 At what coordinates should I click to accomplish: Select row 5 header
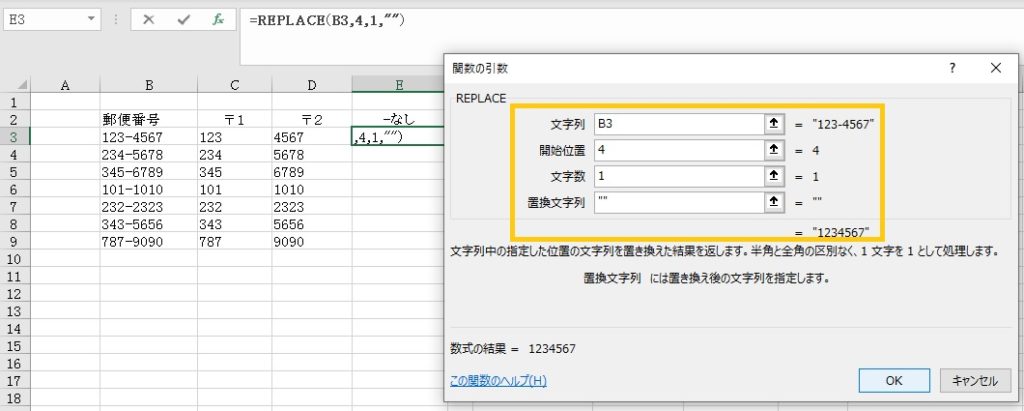coord(14,172)
